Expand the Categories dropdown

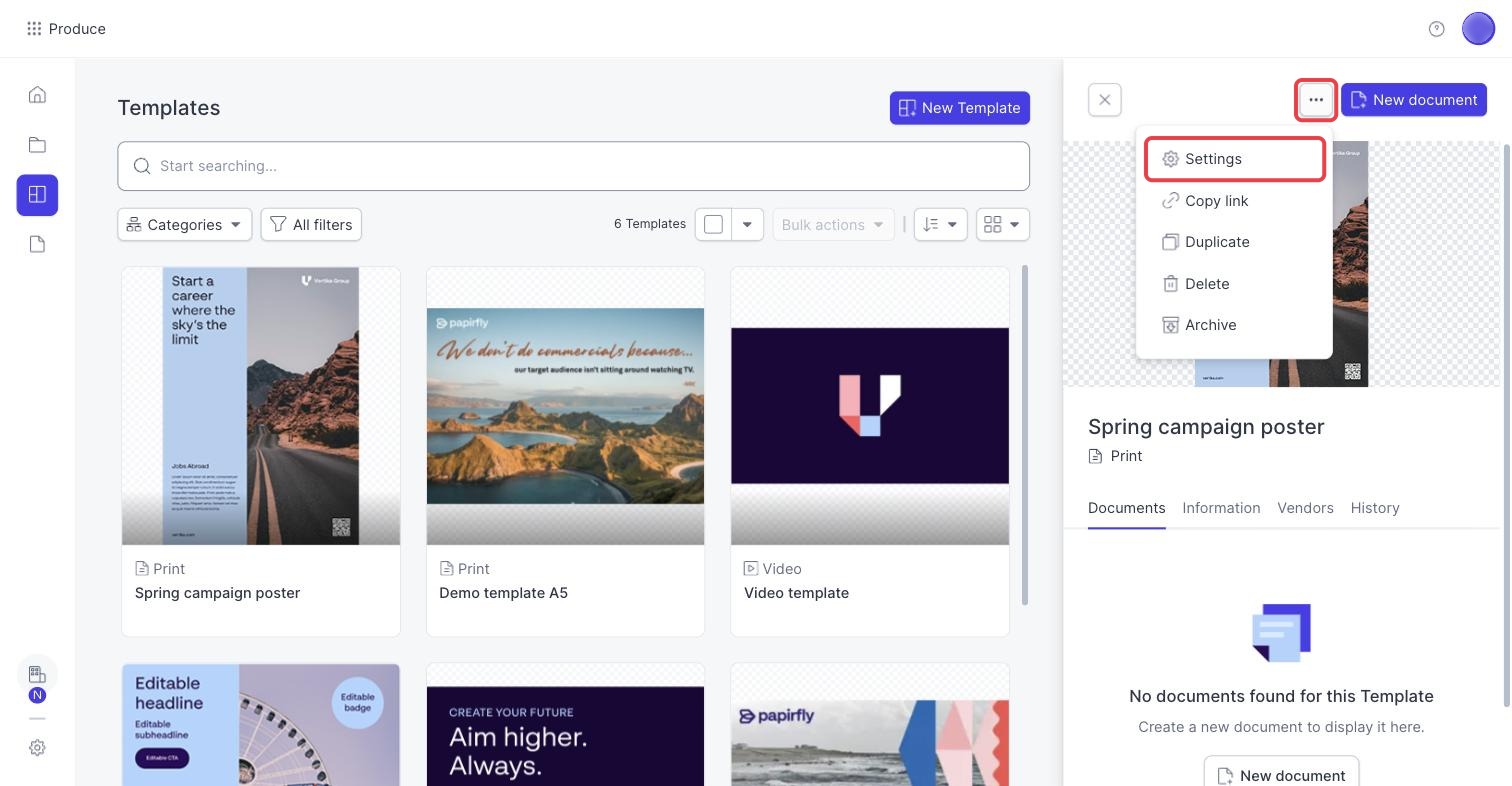click(x=185, y=225)
